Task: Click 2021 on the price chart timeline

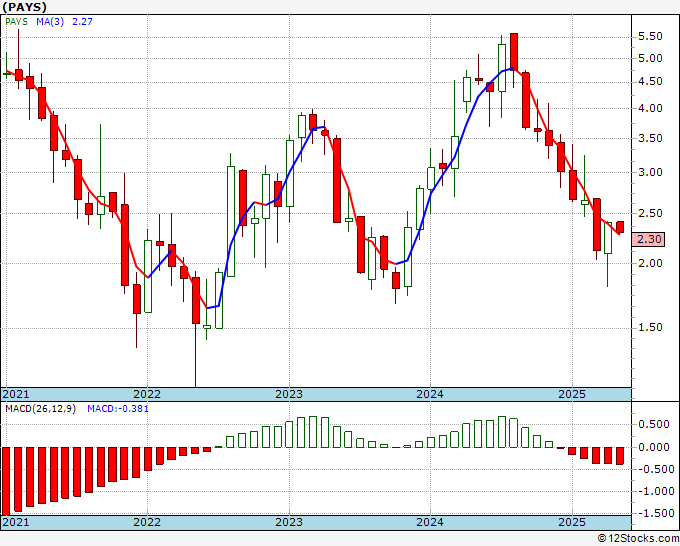Action: [x=16, y=394]
